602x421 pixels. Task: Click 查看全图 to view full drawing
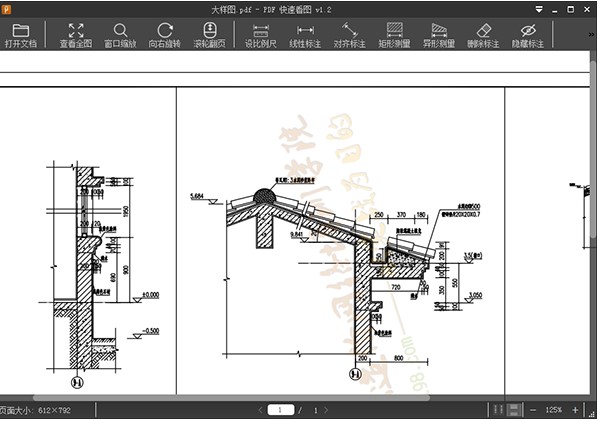point(76,36)
